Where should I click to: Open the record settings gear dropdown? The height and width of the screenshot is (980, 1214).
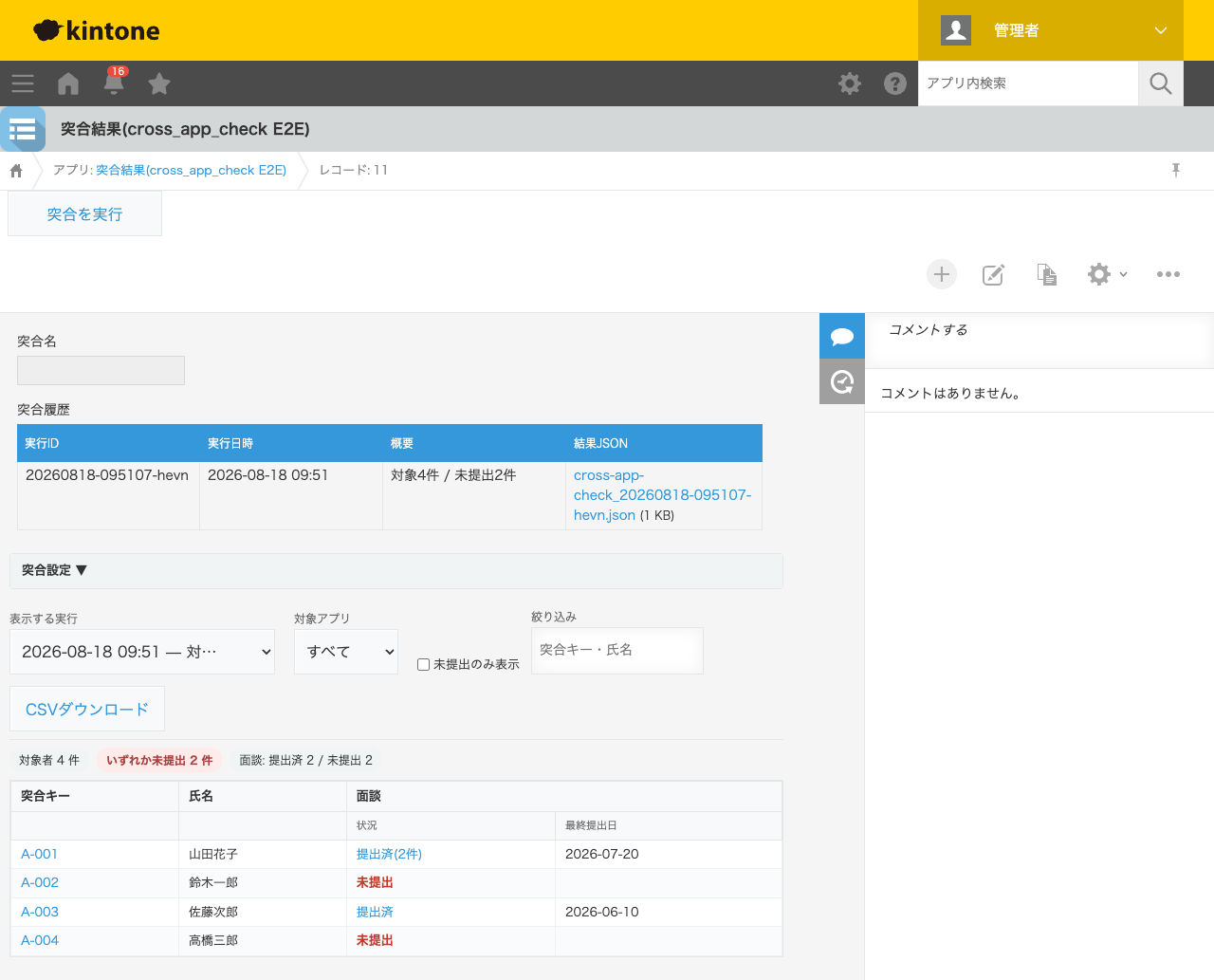click(1108, 274)
